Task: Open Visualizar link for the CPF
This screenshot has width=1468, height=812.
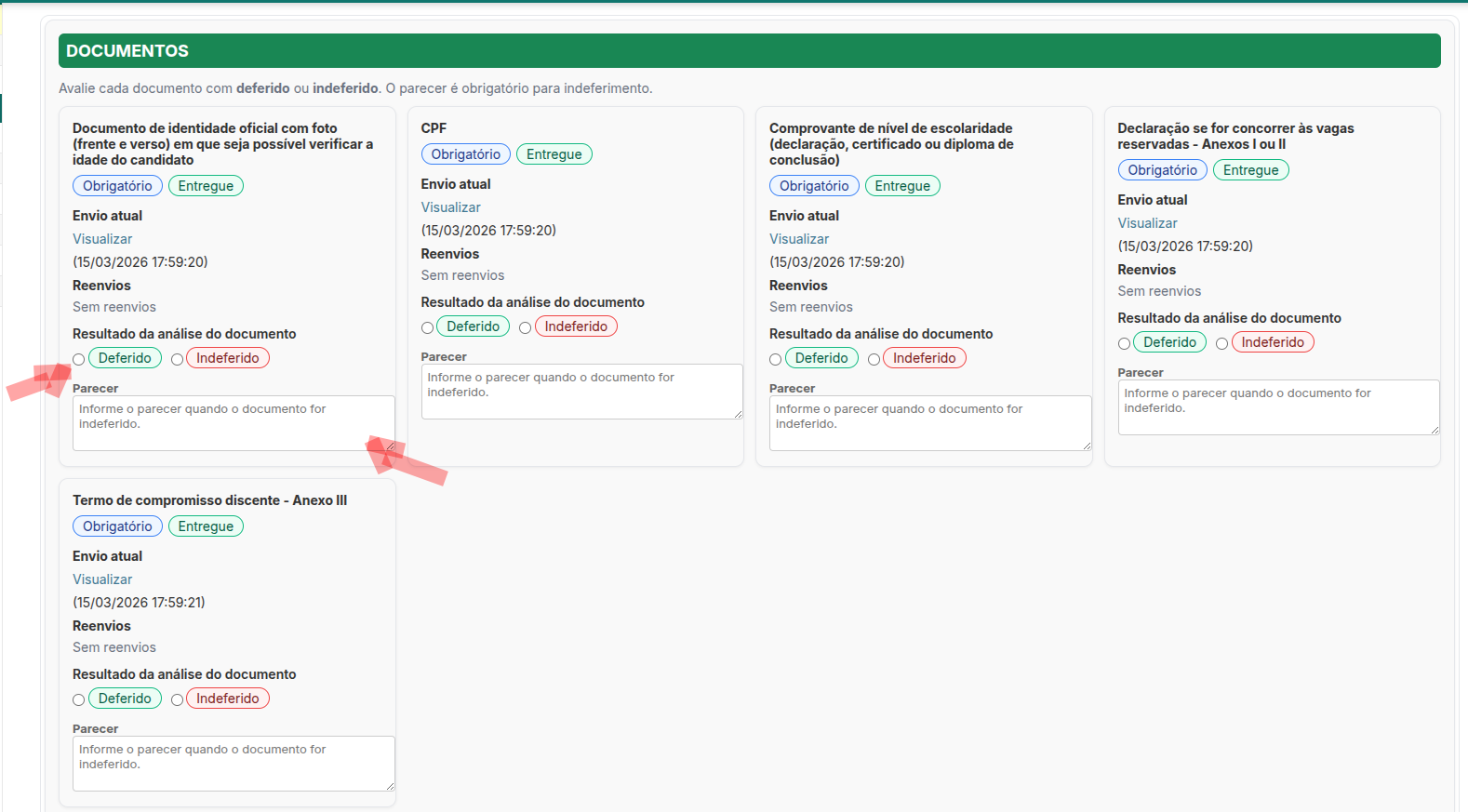Action: tap(450, 207)
